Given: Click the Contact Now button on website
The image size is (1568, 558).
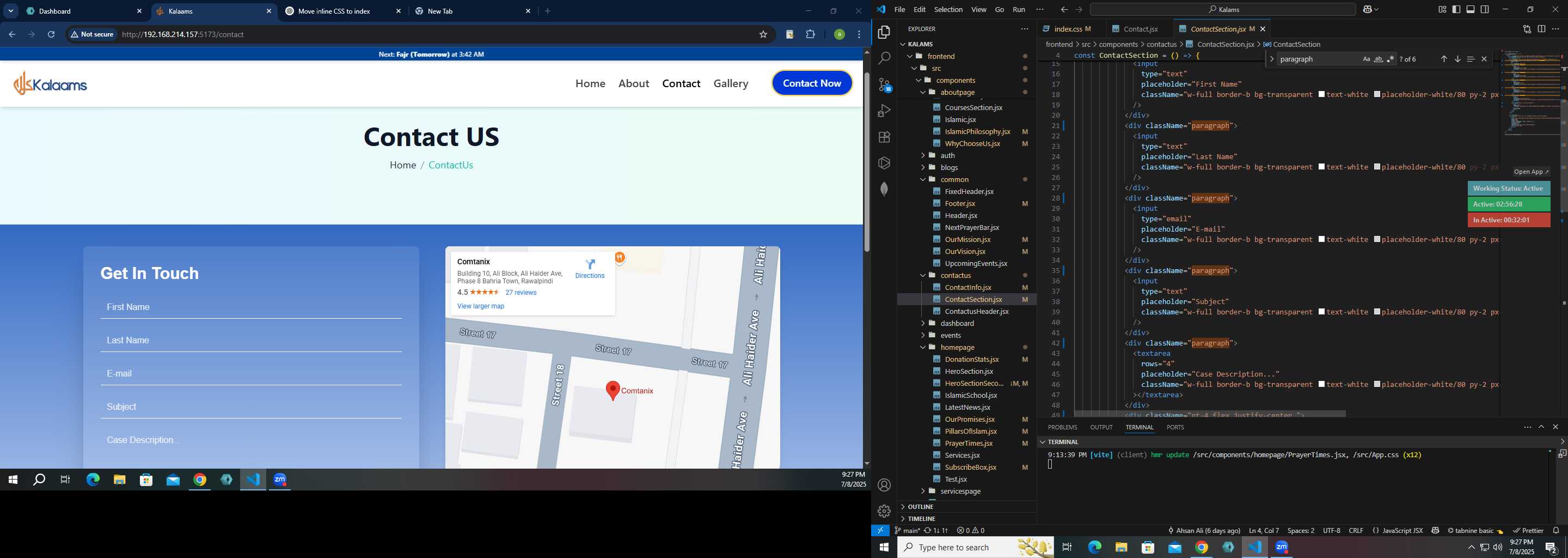Looking at the screenshot, I should point(812,83).
